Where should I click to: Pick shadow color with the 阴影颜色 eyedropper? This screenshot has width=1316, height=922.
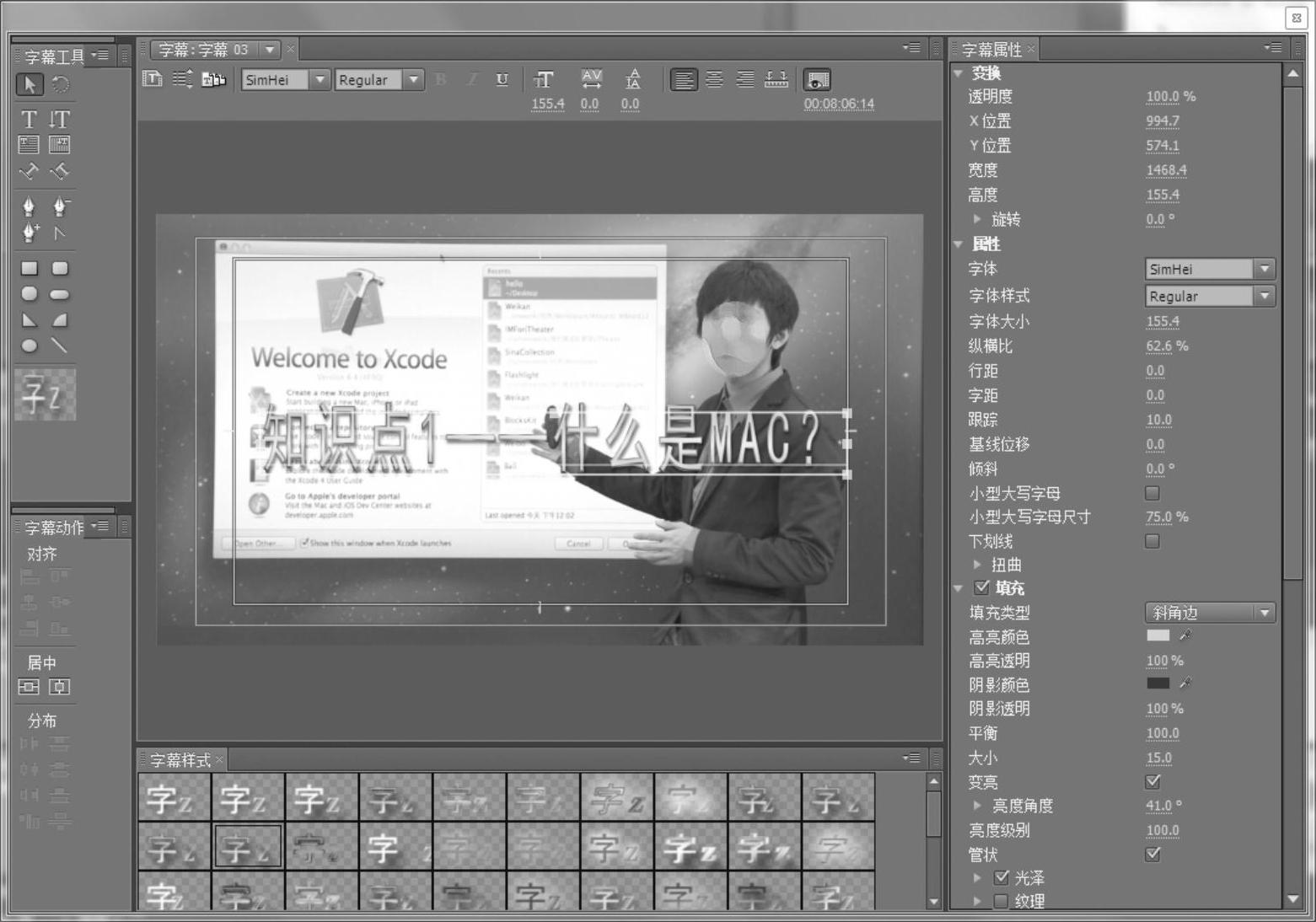pyautogui.click(x=1185, y=683)
